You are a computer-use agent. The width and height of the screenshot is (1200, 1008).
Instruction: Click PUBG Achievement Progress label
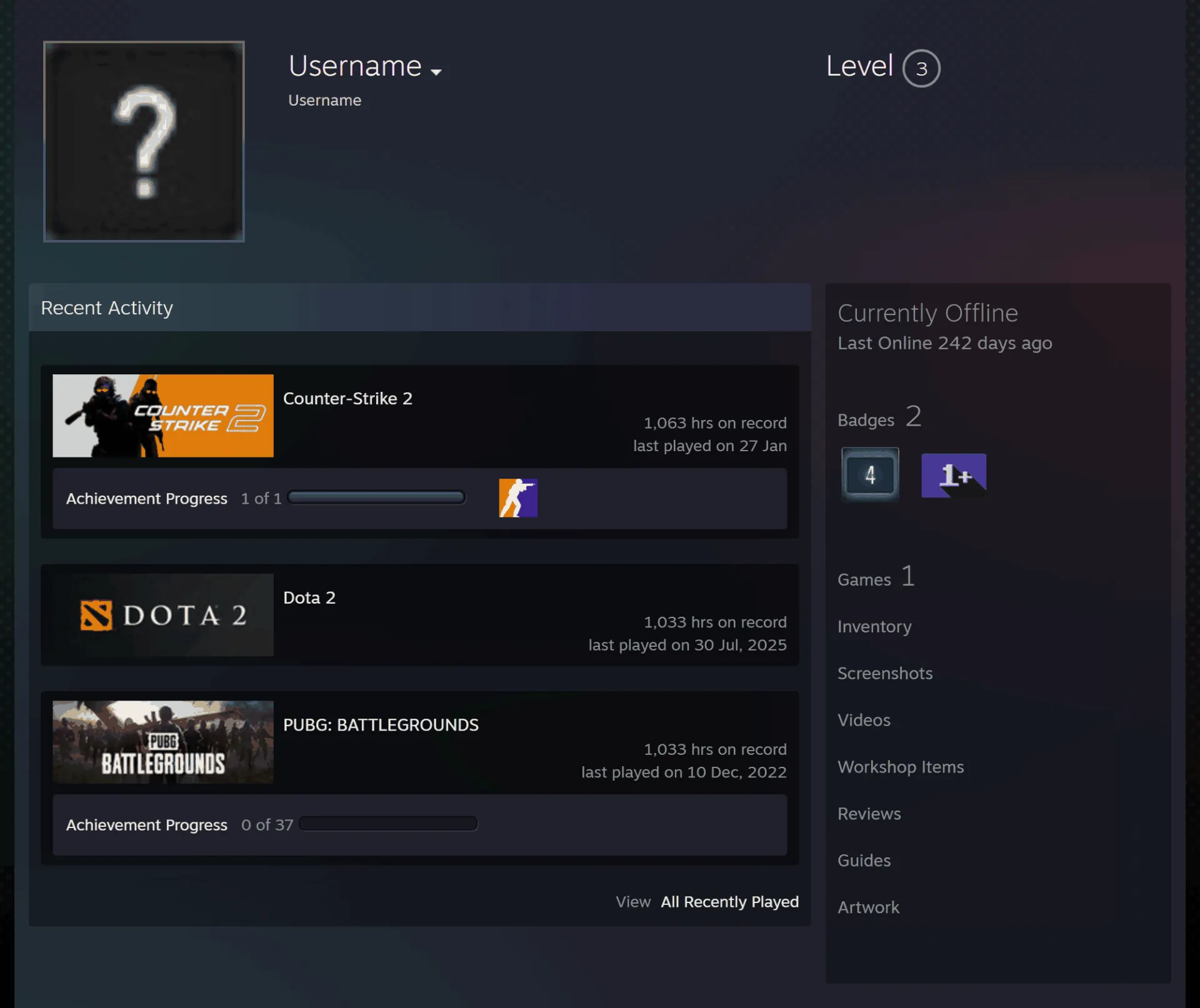147,825
